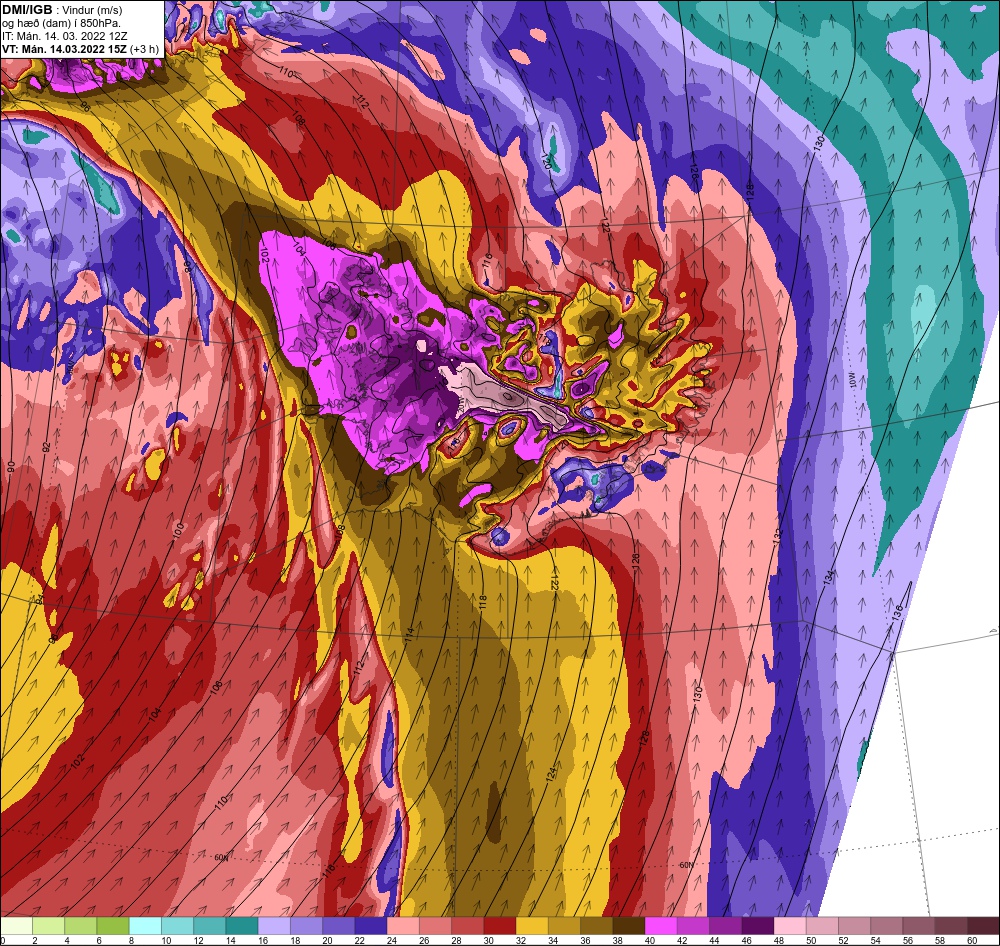Click the medium purple 20–22 legend swatch
The height and width of the screenshot is (946, 1000).
coord(339,926)
